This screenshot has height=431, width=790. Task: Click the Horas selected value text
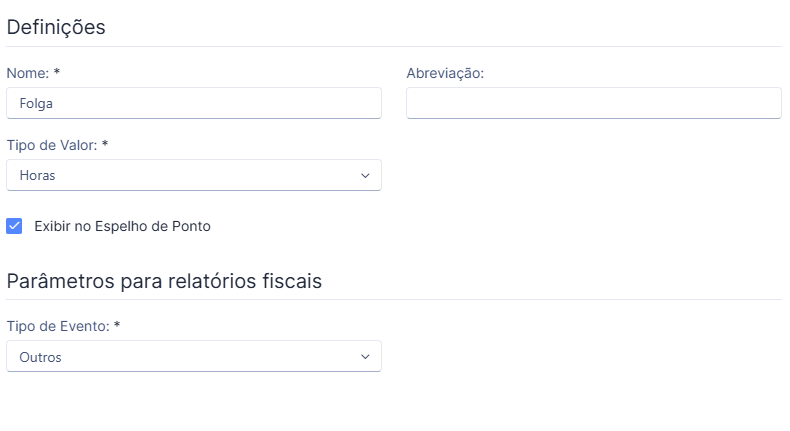[x=37, y=175]
